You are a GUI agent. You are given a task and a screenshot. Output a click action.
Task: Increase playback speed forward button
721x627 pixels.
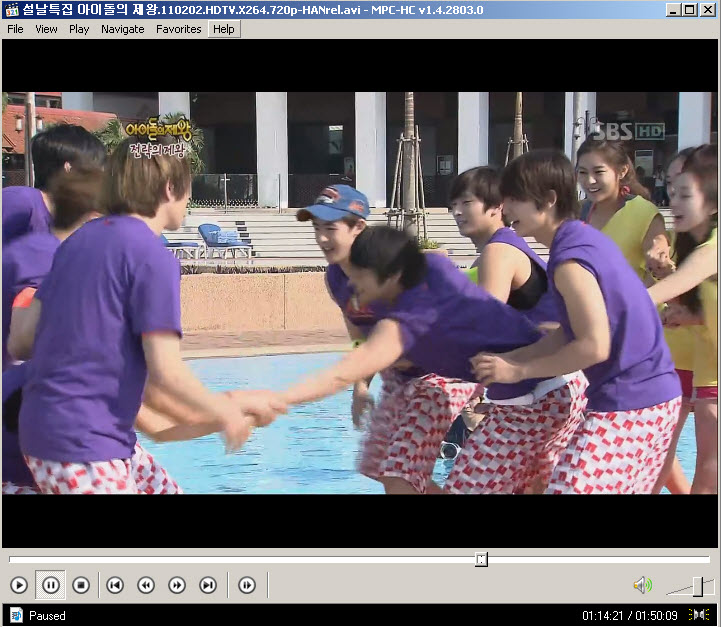[x=177, y=585]
